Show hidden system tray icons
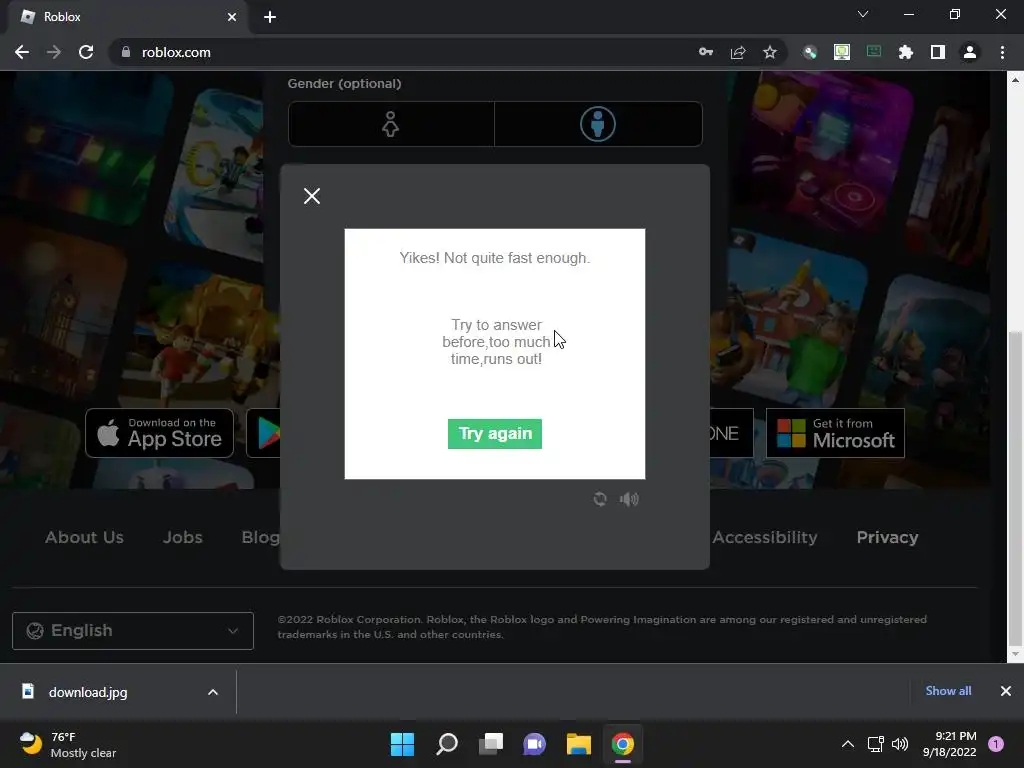The height and width of the screenshot is (768, 1024). [848, 744]
